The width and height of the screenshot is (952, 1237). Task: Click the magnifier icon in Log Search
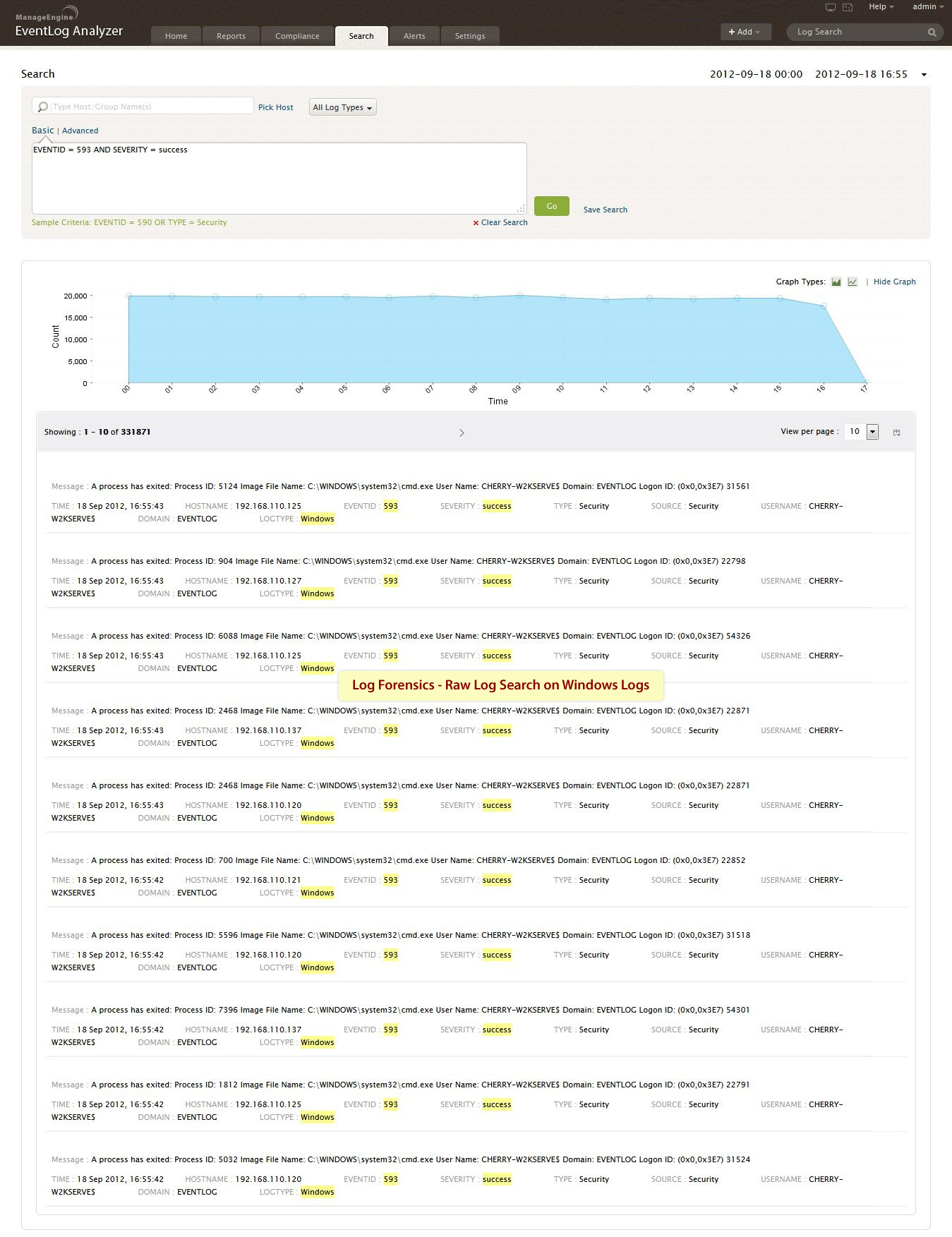tap(932, 32)
